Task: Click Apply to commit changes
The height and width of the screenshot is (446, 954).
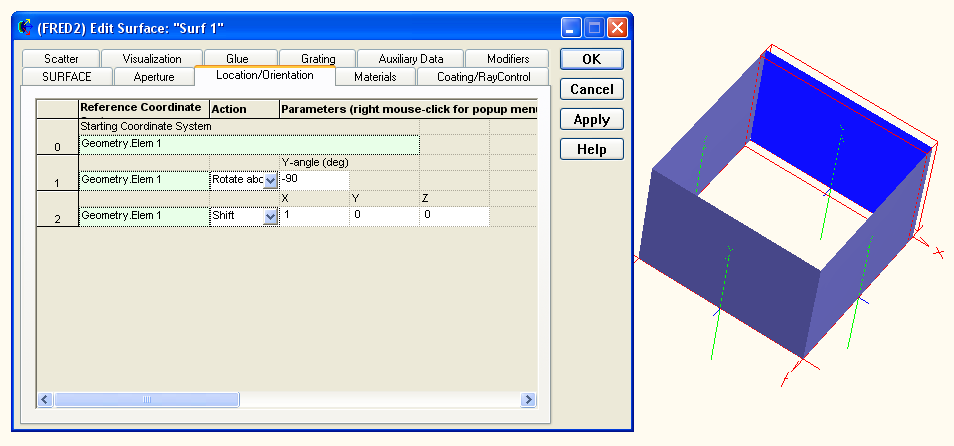Action: click(592, 119)
